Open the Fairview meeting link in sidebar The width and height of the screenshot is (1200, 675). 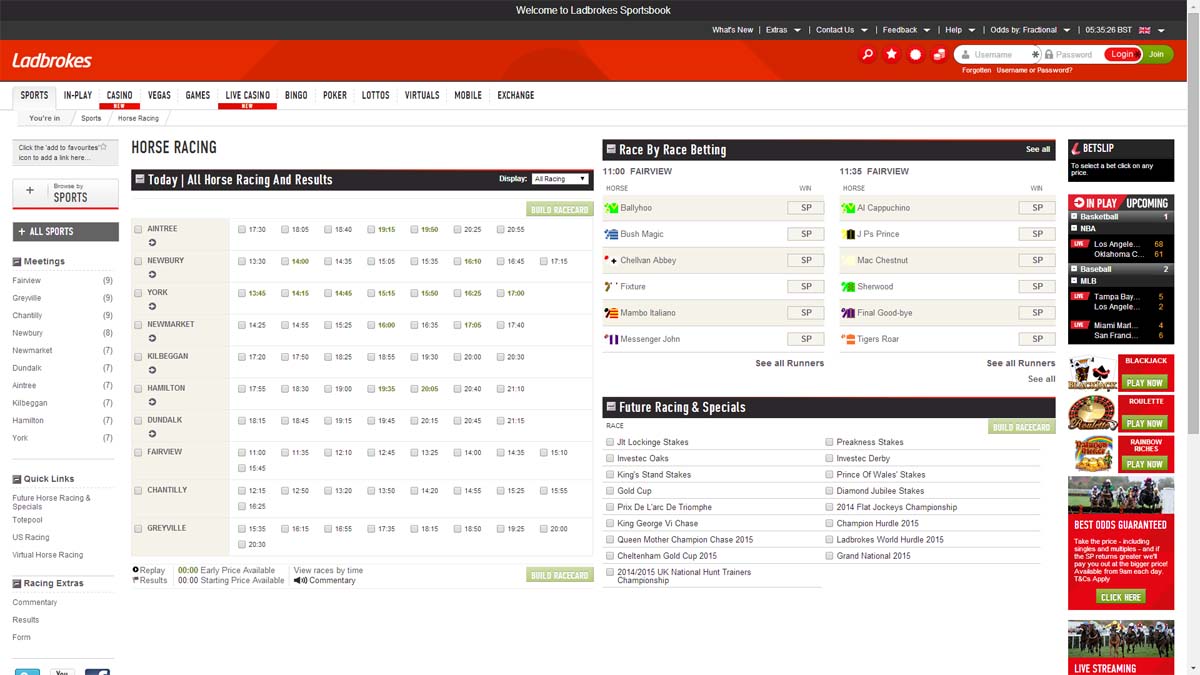coord(27,281)
